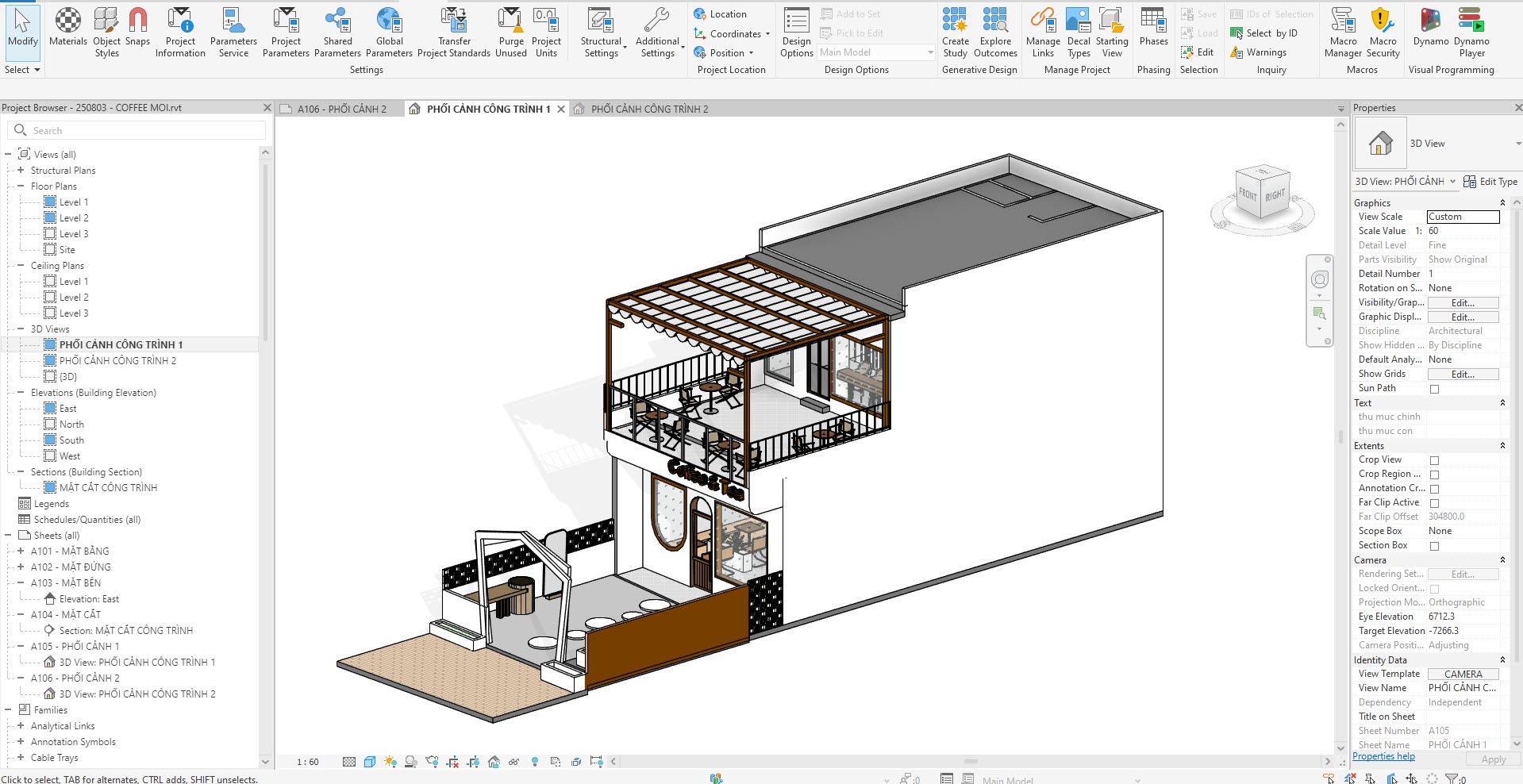Toggle the Annotation Crop checkbox
1523x784 pixels.
point(1434,489)
